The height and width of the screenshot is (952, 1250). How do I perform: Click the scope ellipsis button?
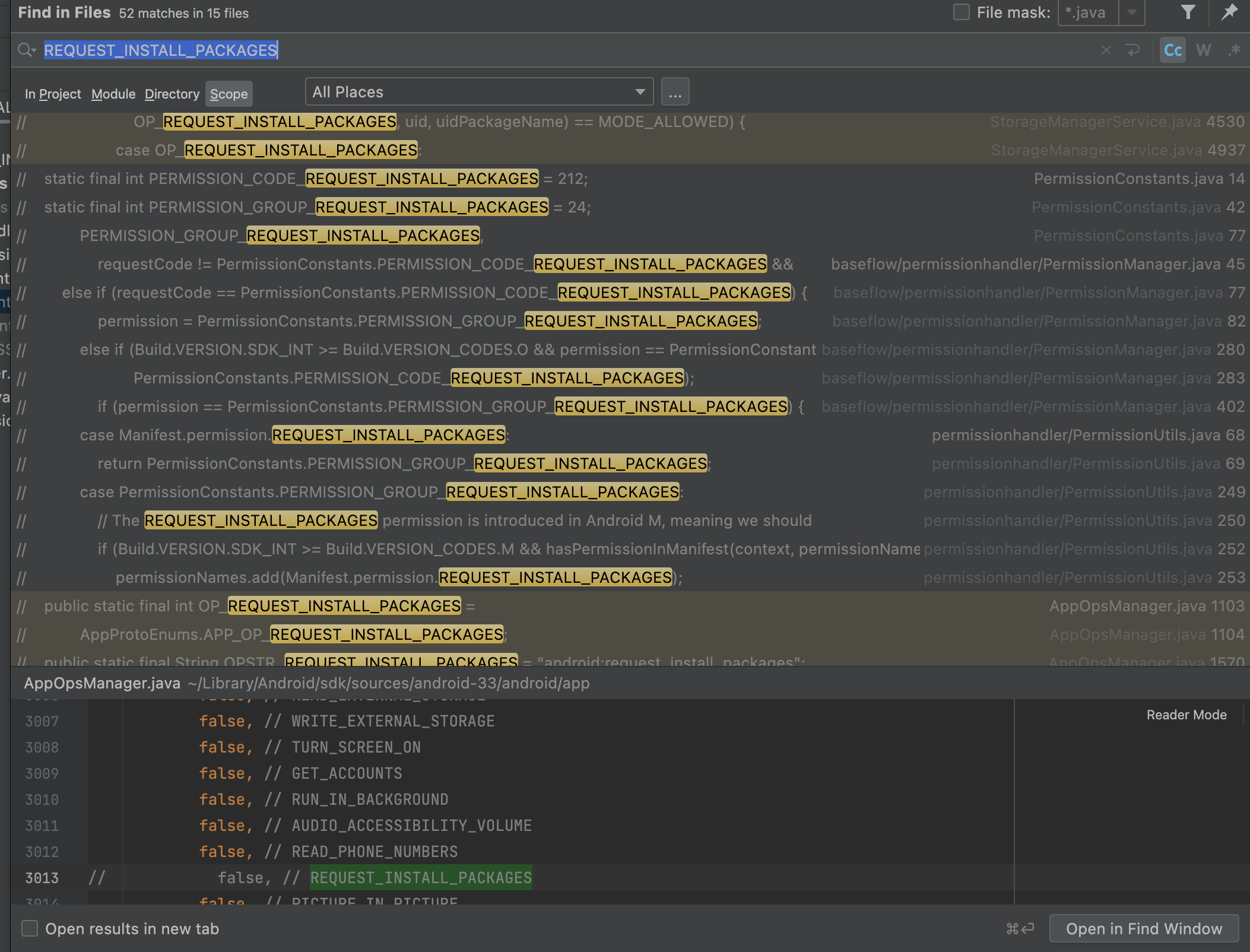(x=675, y=93)
